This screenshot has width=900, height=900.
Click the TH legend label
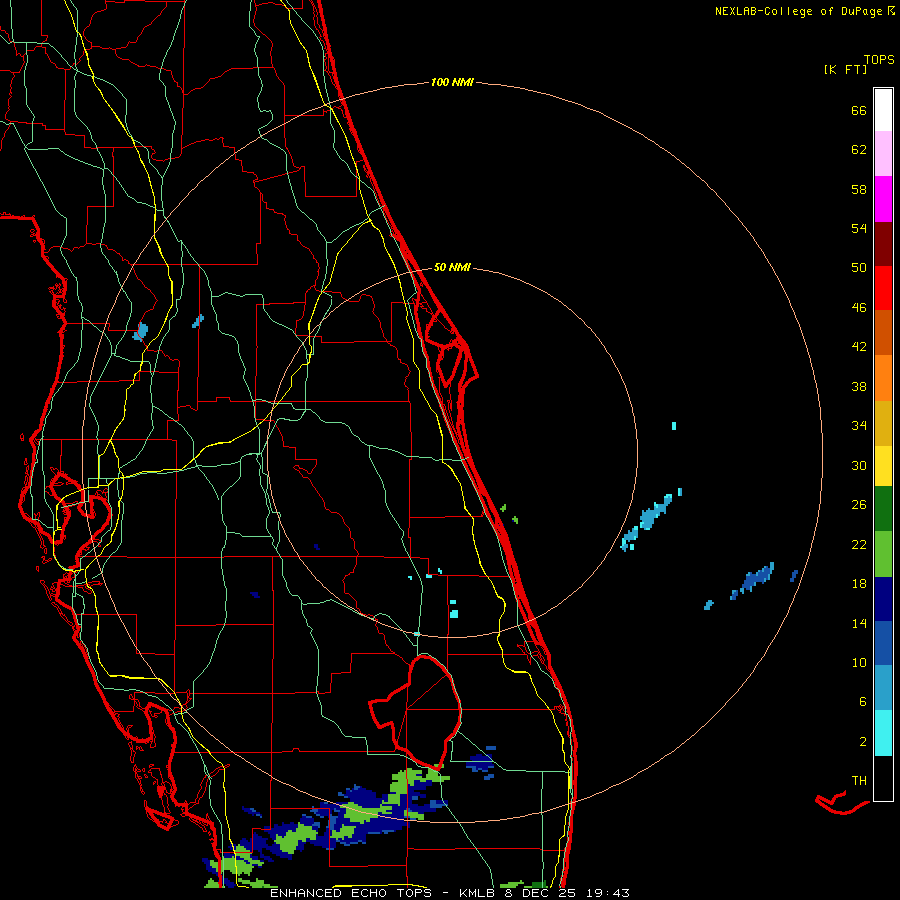coord(859,781)
